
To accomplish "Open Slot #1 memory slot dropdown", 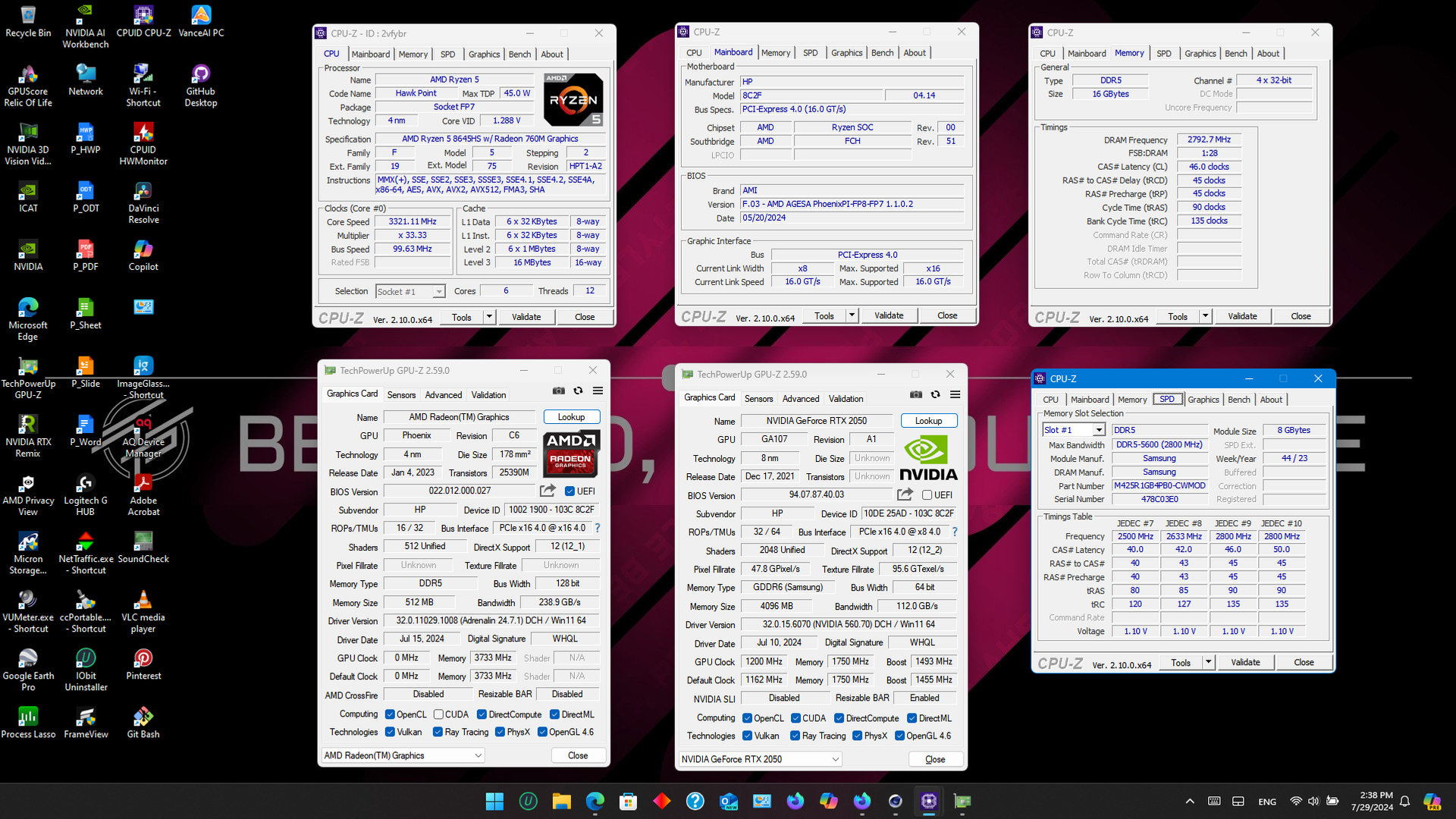I will tap(1074, 430).
